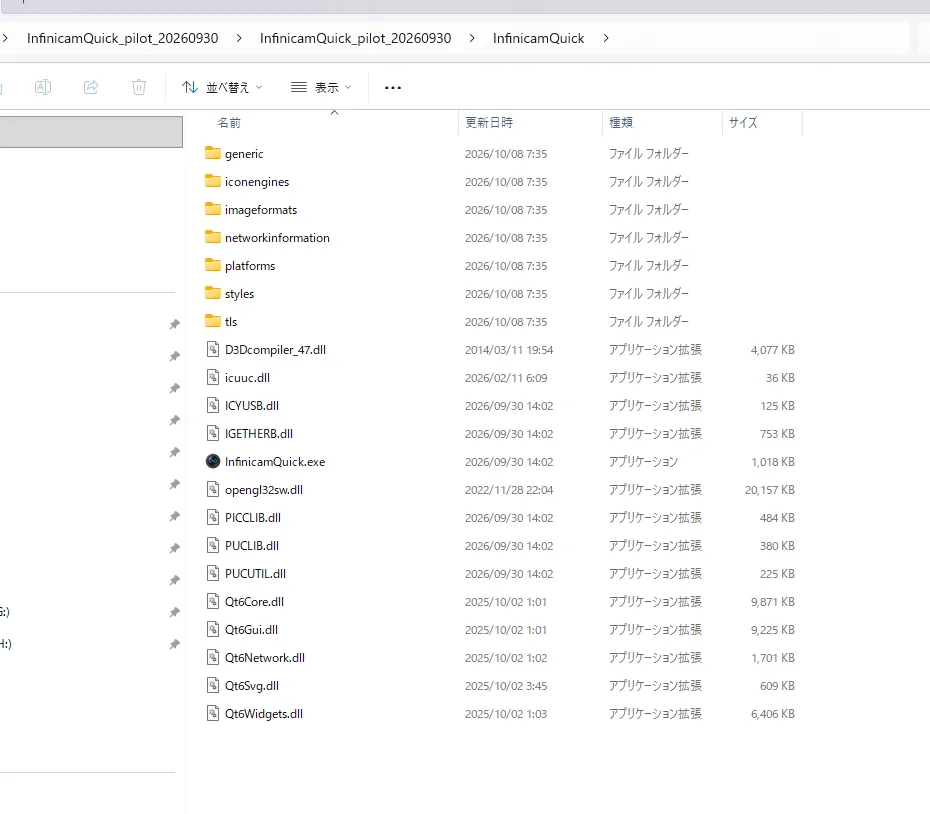
Task: Click the Share toolbar icon
Action: point(91,87)
